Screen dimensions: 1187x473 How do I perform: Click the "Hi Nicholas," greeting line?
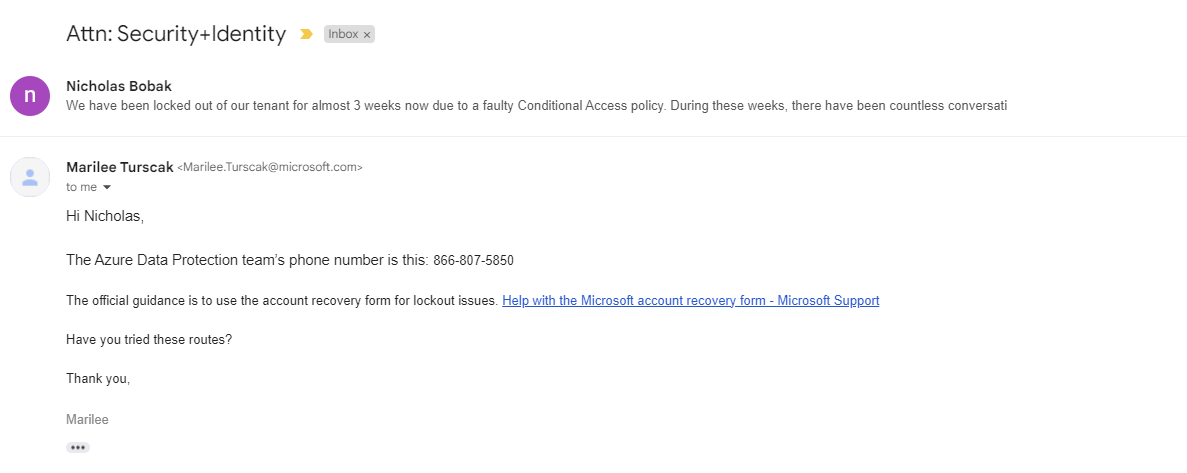[105, 216]
